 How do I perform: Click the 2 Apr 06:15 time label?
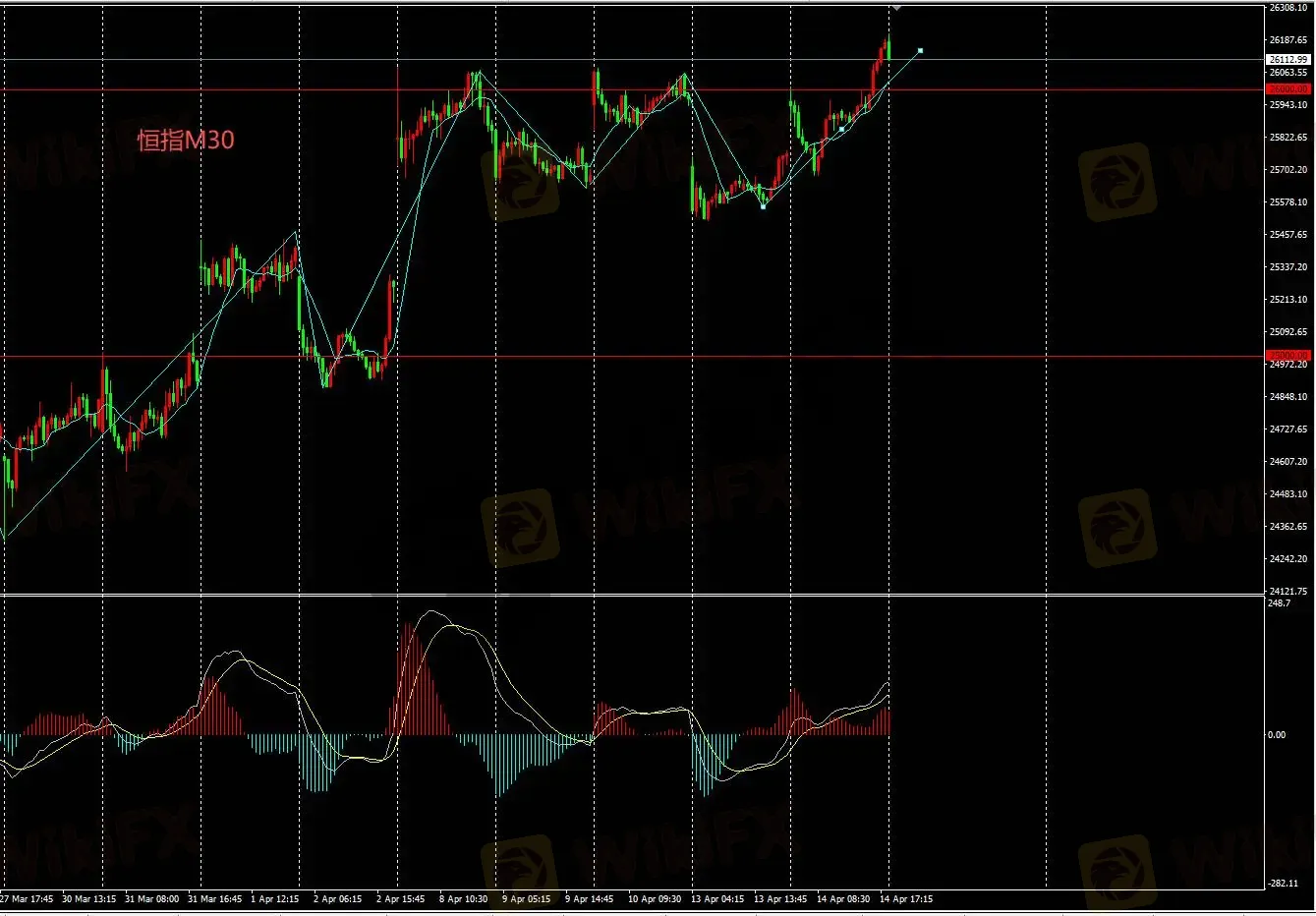click(338, 899)
